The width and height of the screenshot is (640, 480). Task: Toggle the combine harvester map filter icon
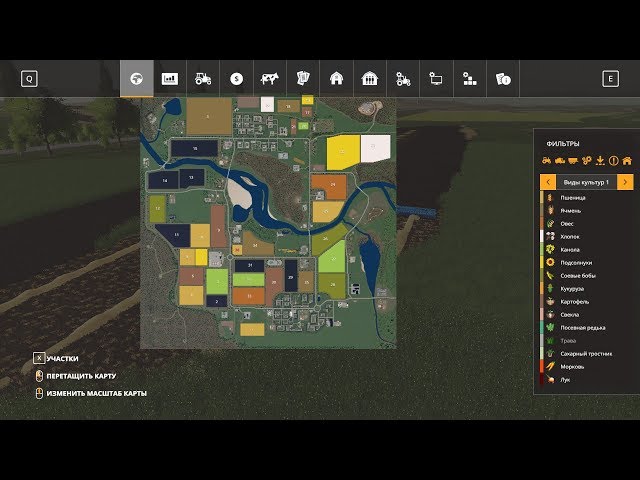(560, 160)
